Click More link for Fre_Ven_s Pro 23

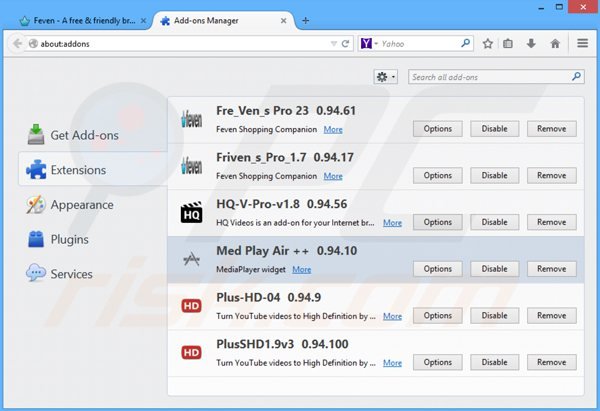[x=333, y=129]
